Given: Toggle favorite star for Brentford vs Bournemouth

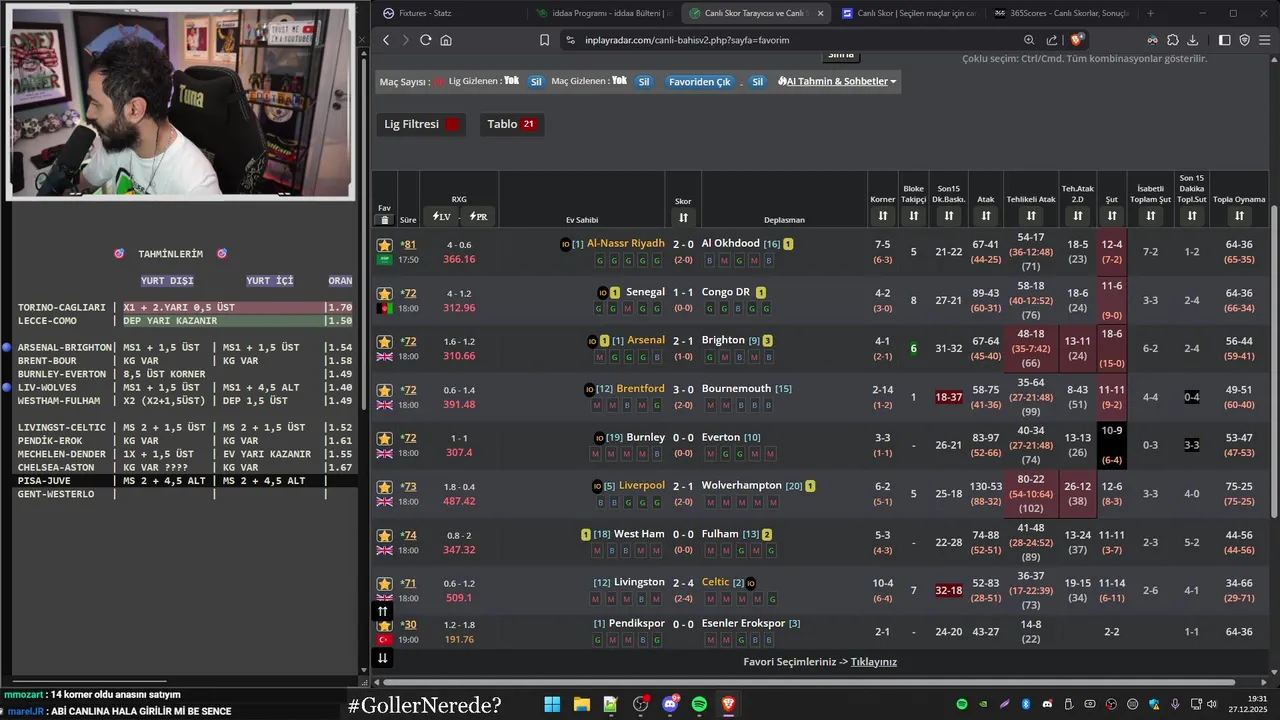Looking at the screenshot, I should (x=384, y=391).
